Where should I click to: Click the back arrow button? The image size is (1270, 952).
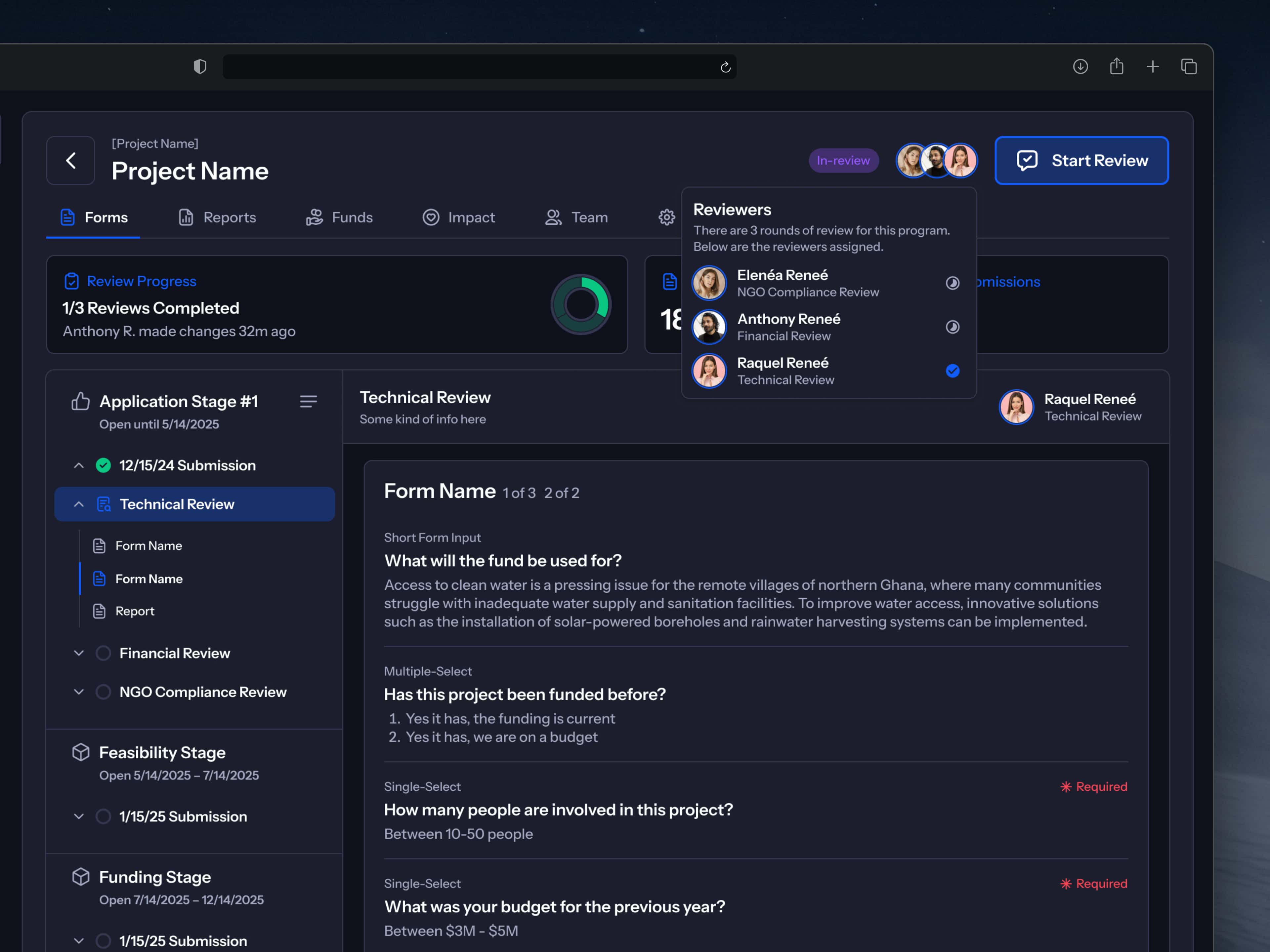(x=71, y=161)
